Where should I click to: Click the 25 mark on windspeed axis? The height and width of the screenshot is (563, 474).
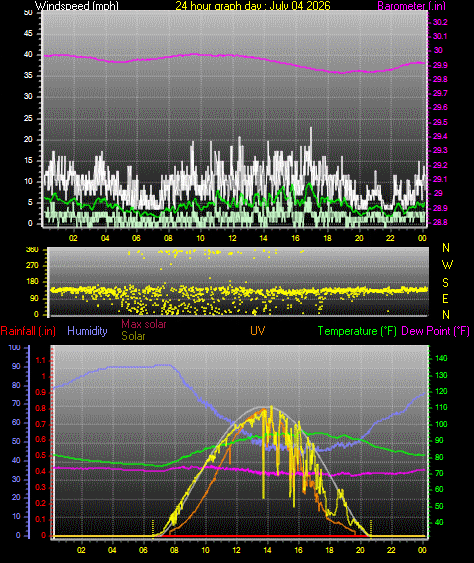28,118
